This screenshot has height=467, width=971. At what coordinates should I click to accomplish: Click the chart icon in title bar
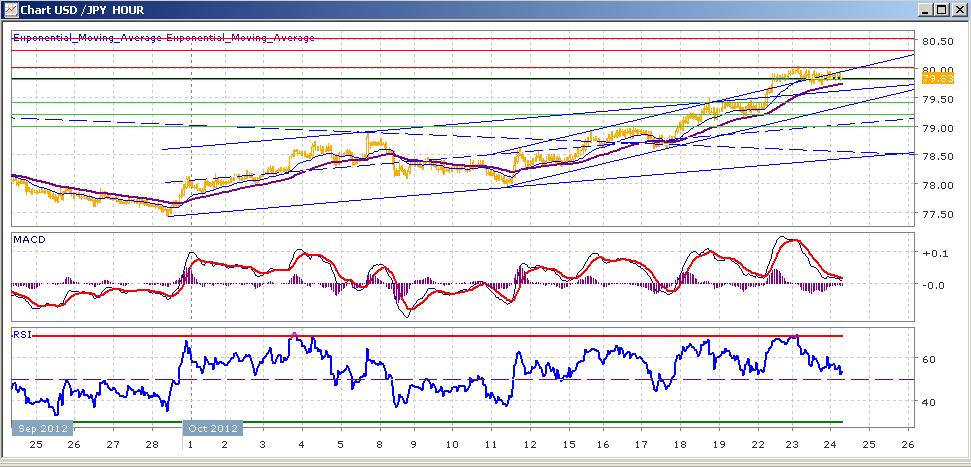pos(9,9)
